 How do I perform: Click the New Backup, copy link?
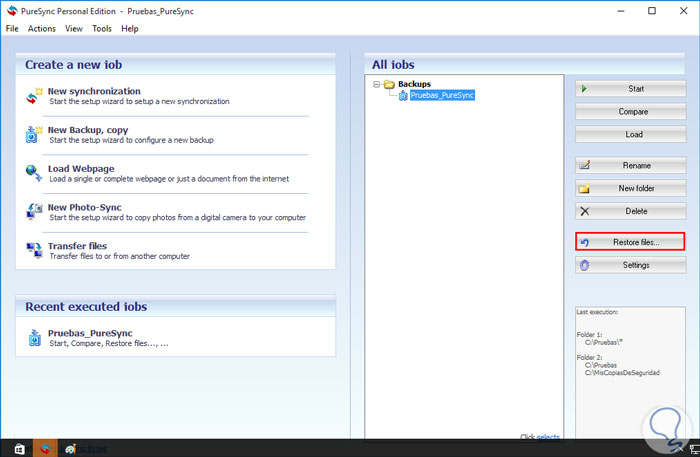[88, 130]
